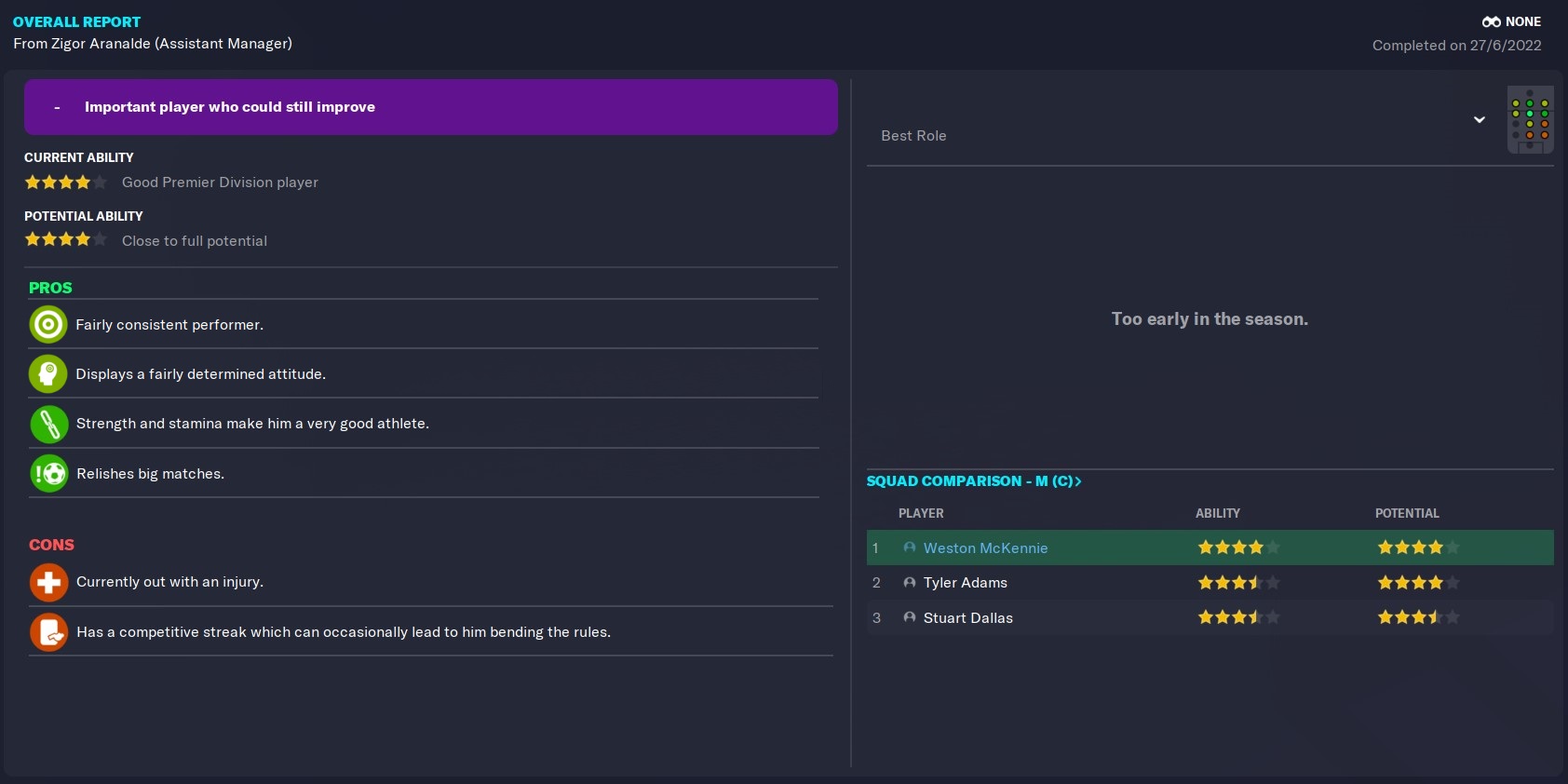Click the CONS section heading
1568x784 pixels.
point(51,545)
